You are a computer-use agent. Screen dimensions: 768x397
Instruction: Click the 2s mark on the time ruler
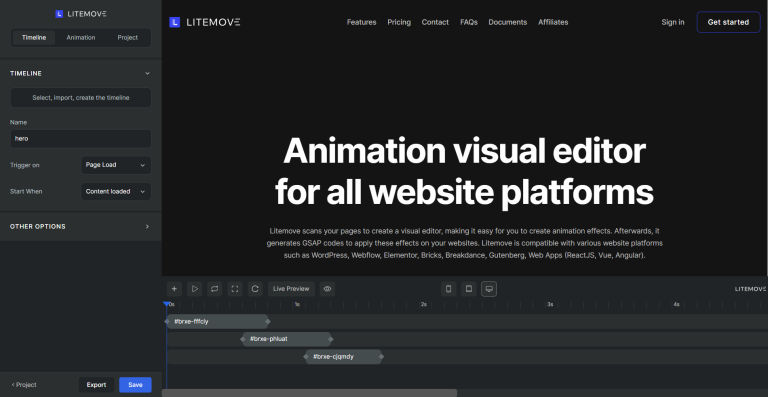[423, 304]
